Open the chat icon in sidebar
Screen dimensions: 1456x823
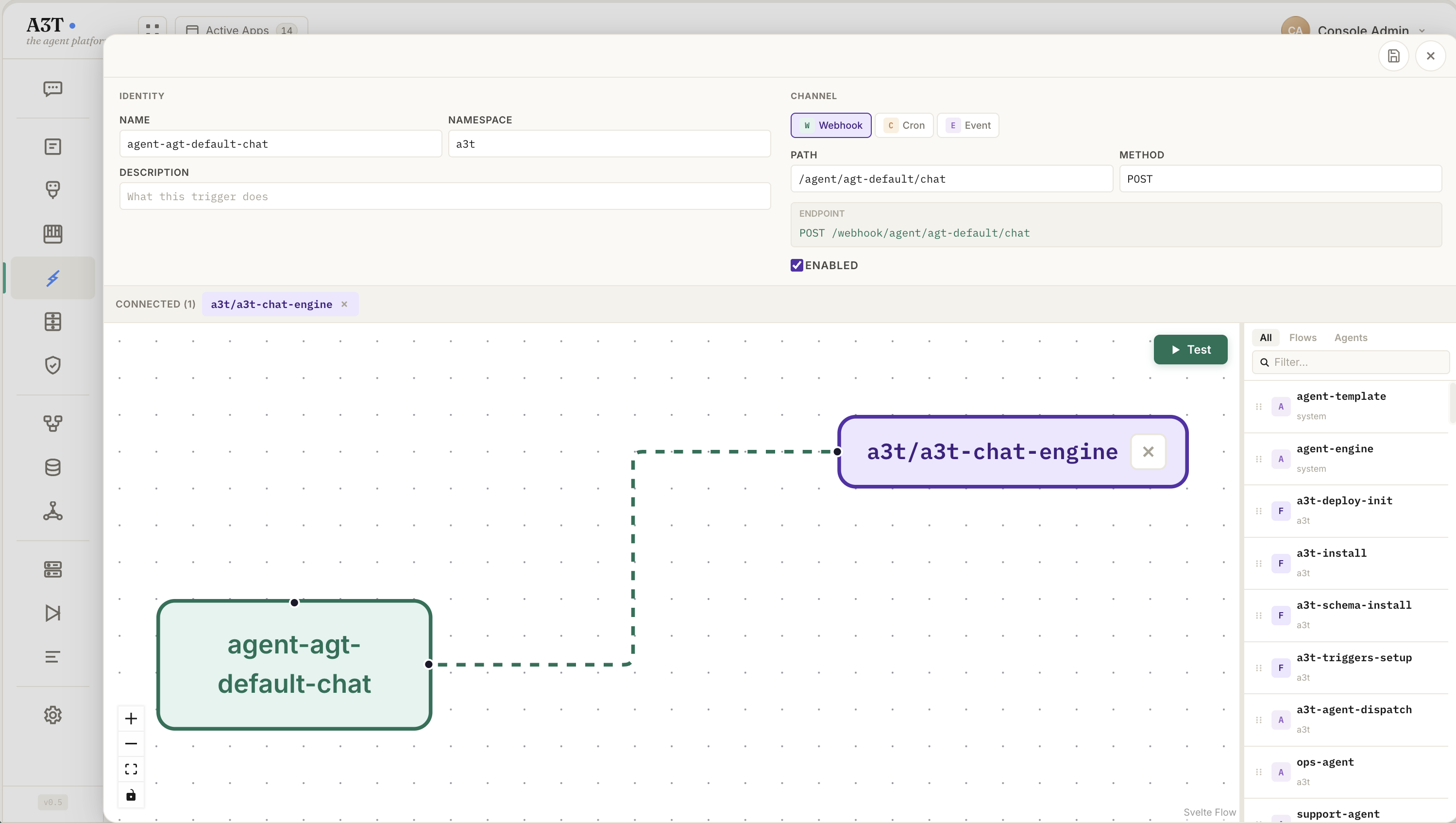coord(52,89)
